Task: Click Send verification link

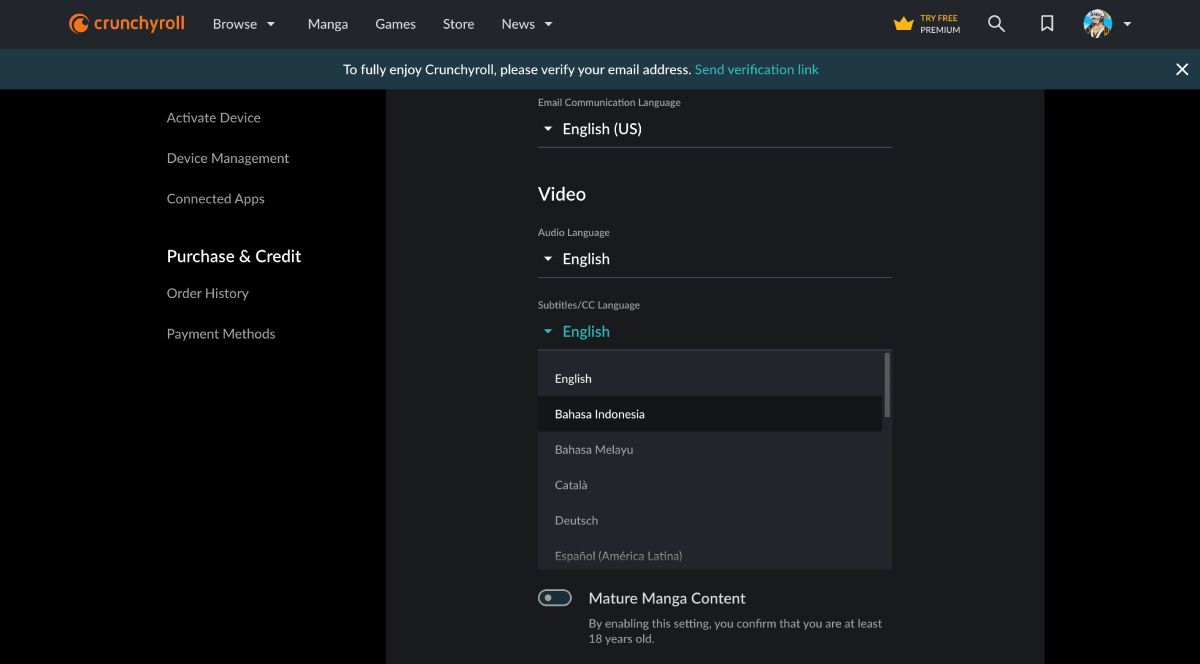Action: [756, 69]
